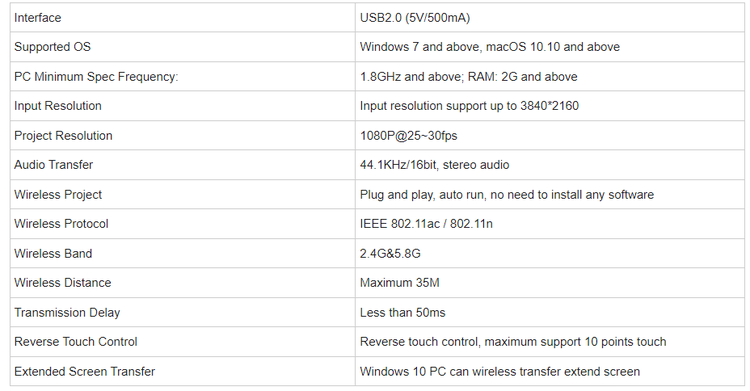The height and width of the screenshot is (391, 750).
Task: Select the Windows 7 and above text
Action: (x=419, y=47)
